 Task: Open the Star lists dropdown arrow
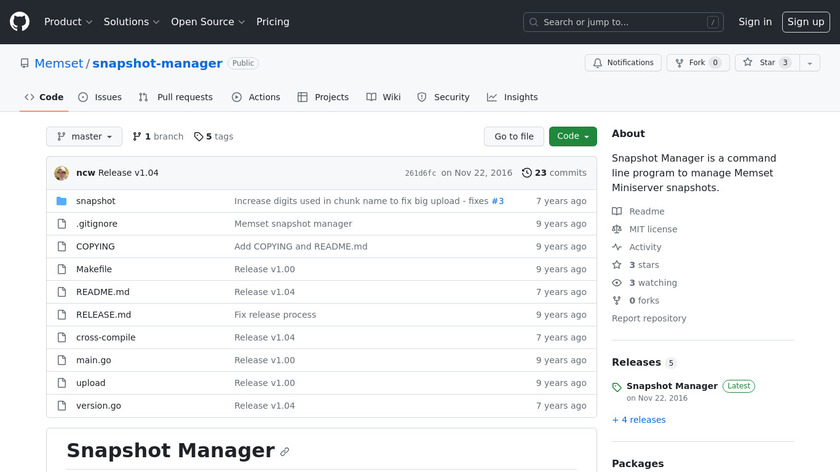click(x=809, y=63)
